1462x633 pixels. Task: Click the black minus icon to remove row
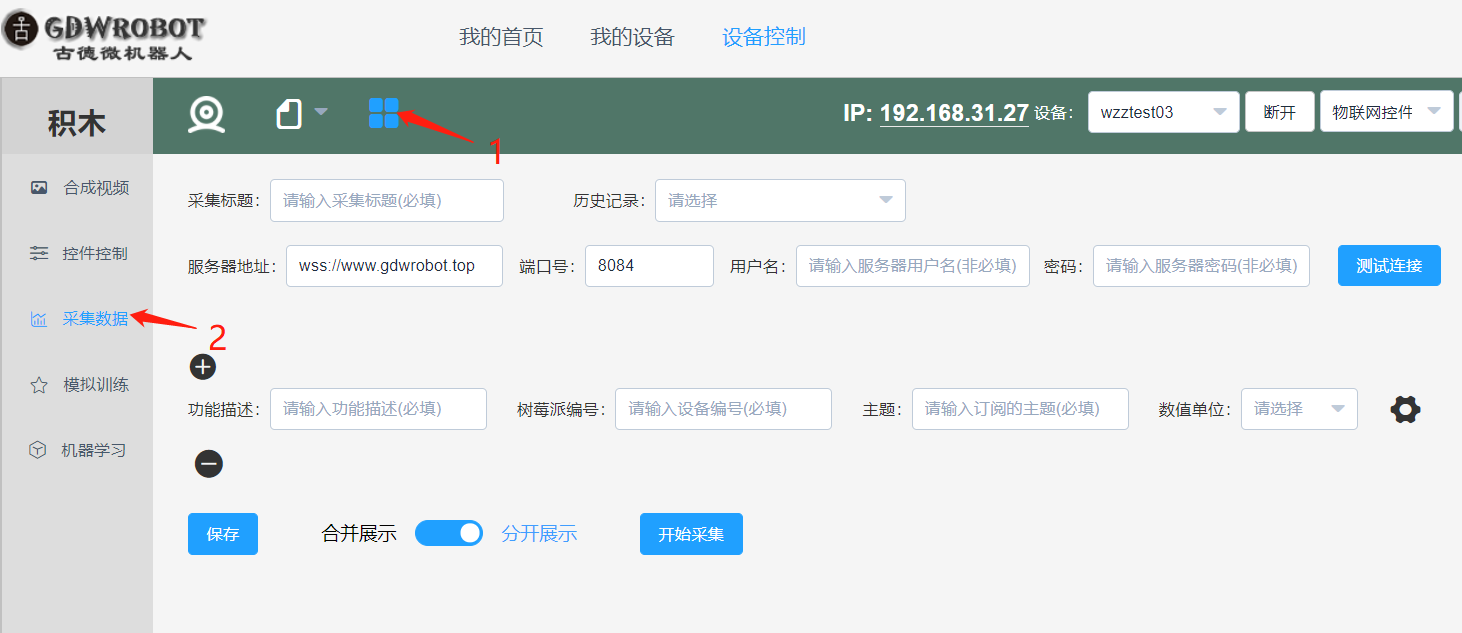point(208,464)
